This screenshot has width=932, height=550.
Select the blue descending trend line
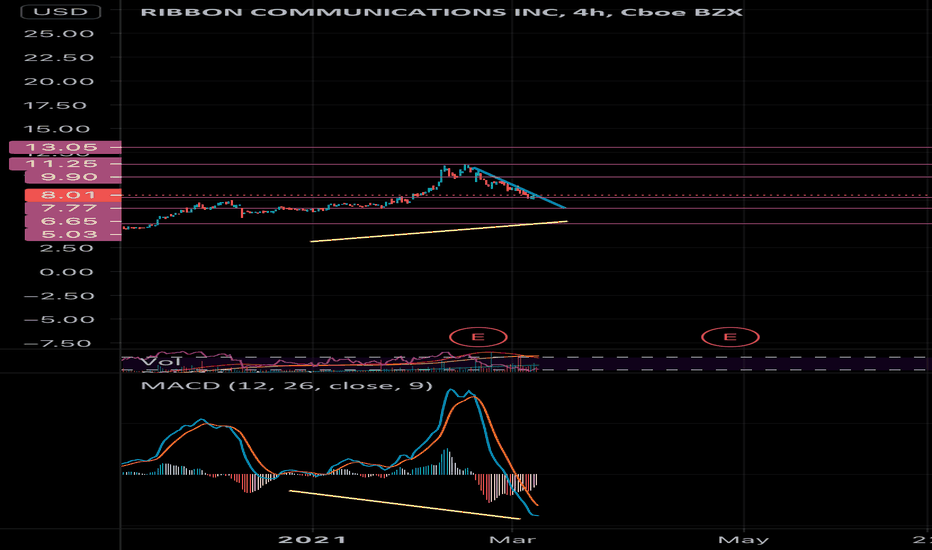(520, 189)
